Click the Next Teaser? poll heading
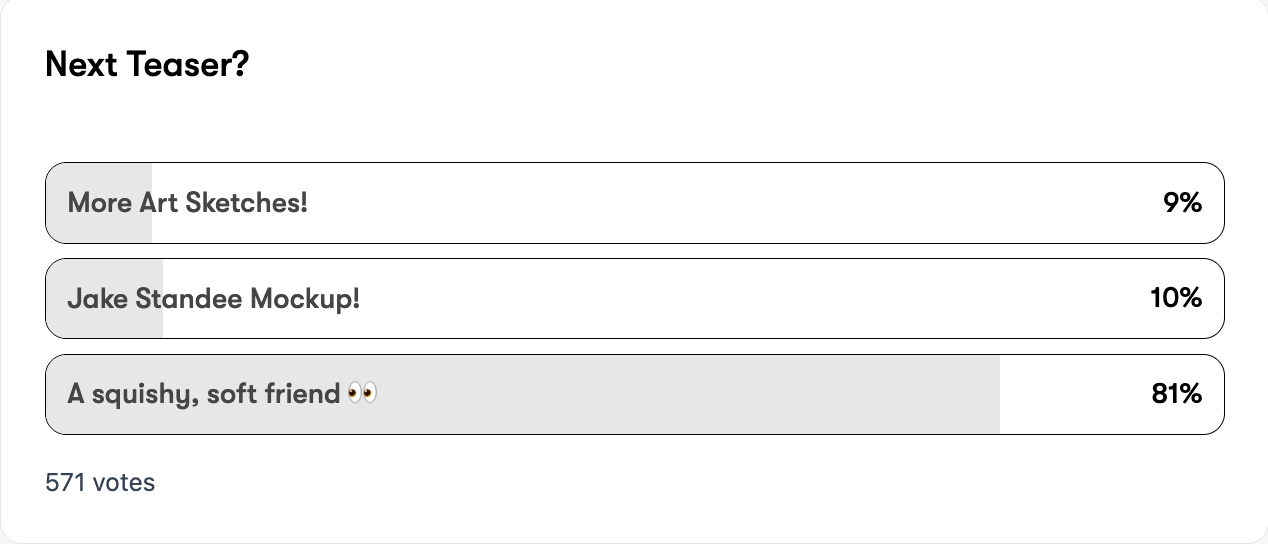This screenshot has width=1268, height=544. pos(147,66)
